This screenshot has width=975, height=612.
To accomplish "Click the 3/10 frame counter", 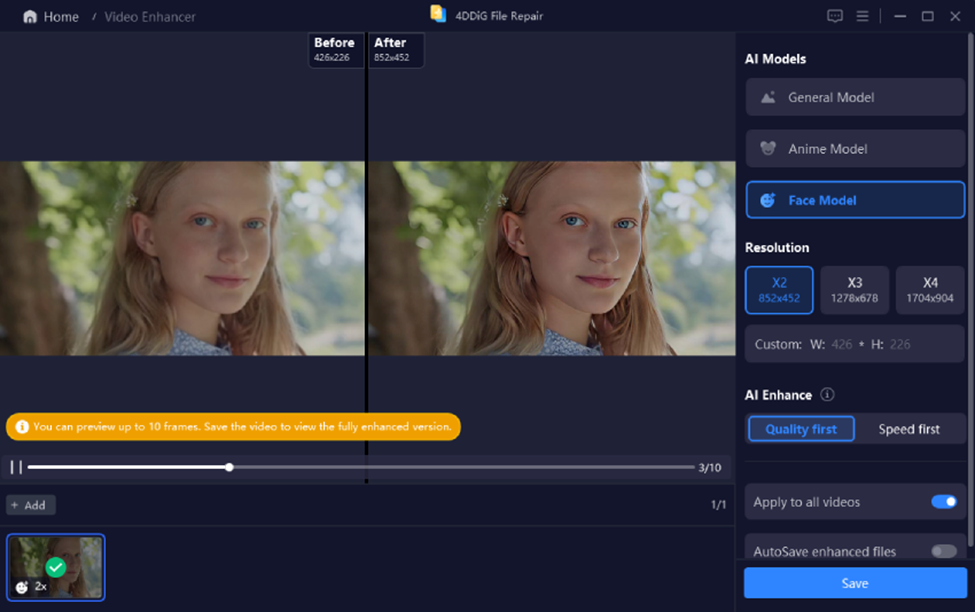I will (x=709, y=467).
